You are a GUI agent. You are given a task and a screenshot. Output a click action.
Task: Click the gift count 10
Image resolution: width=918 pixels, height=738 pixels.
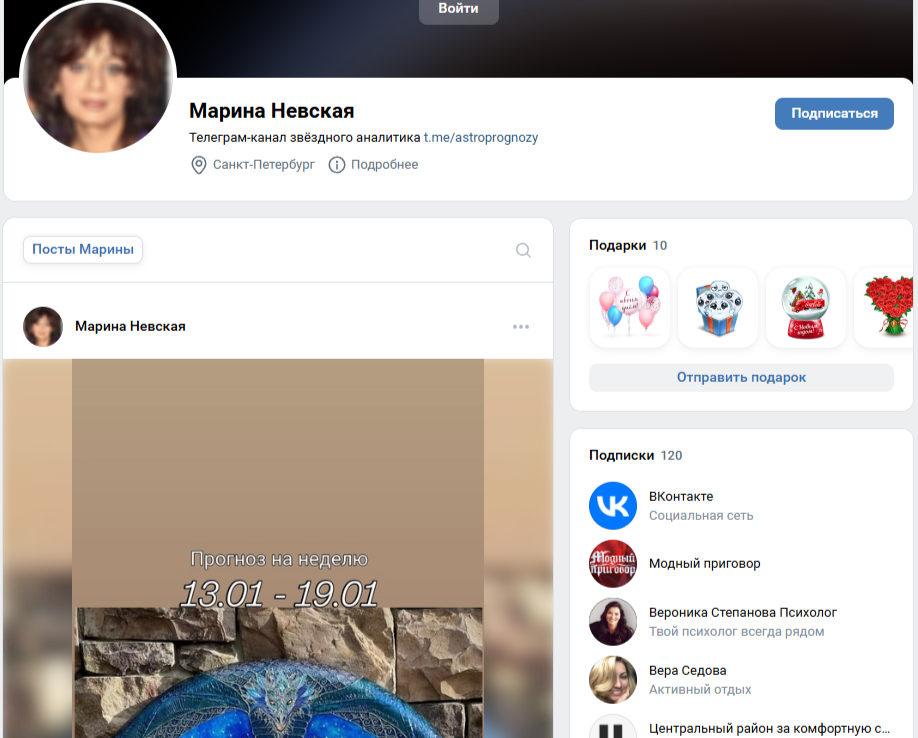point(660,246)
